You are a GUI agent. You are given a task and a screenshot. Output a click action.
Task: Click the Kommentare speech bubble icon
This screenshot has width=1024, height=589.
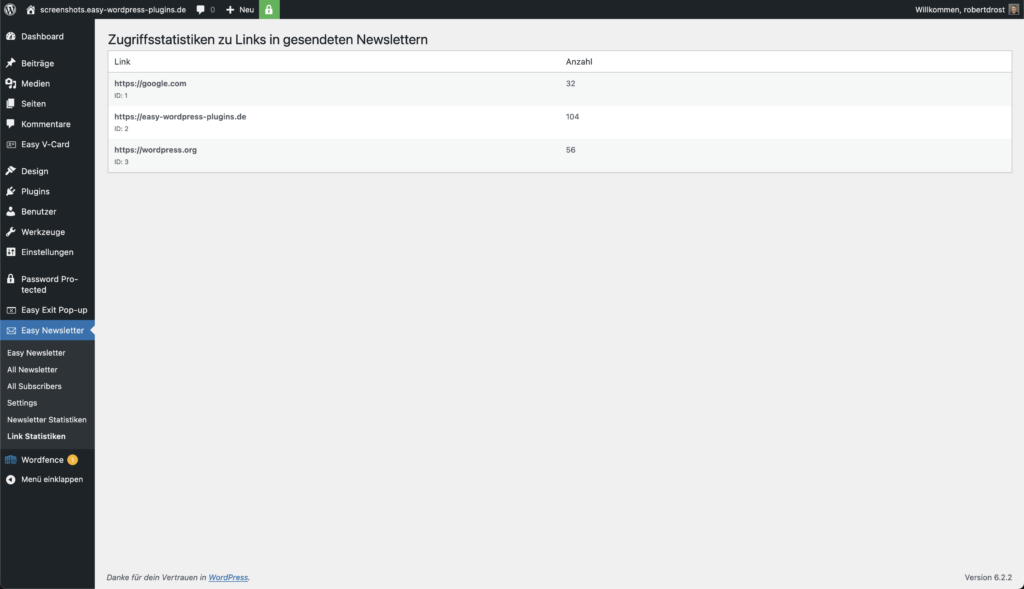tap(10, 124)
